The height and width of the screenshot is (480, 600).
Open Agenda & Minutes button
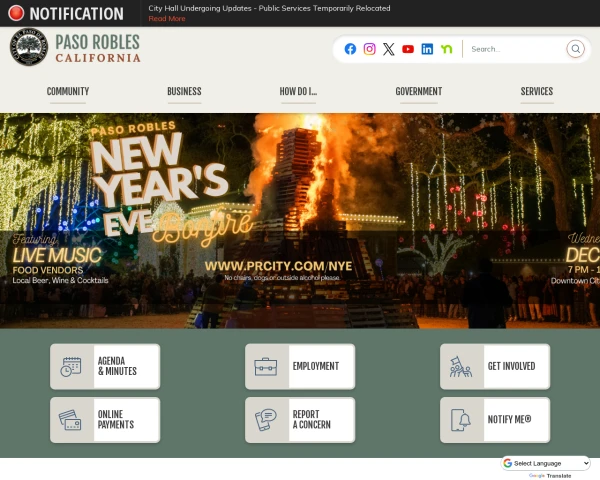pyautogui.click(x=105, y=367)
